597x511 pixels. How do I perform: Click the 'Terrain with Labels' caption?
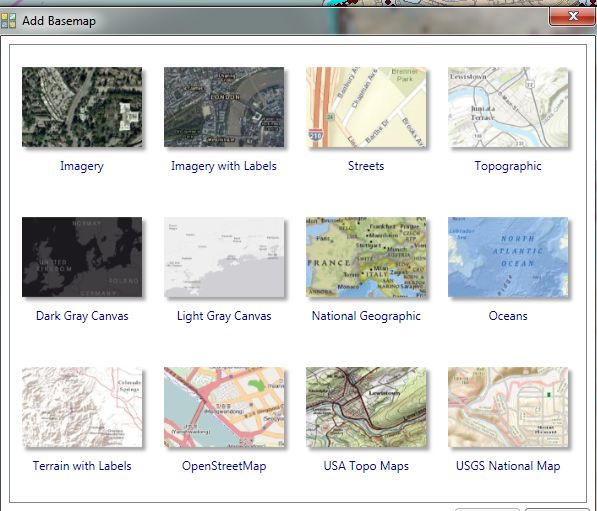click(82, 466)
